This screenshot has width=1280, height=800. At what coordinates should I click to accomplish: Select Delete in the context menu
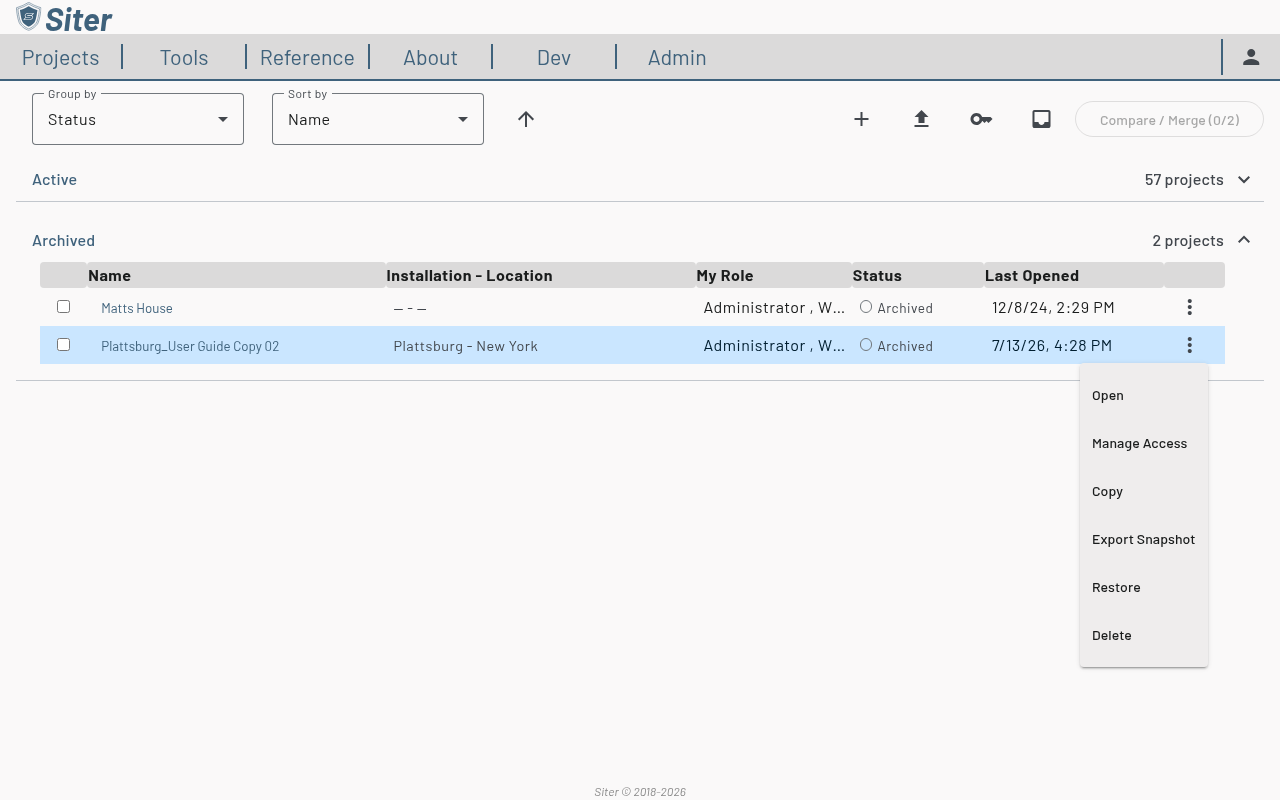pos(1144,635)
